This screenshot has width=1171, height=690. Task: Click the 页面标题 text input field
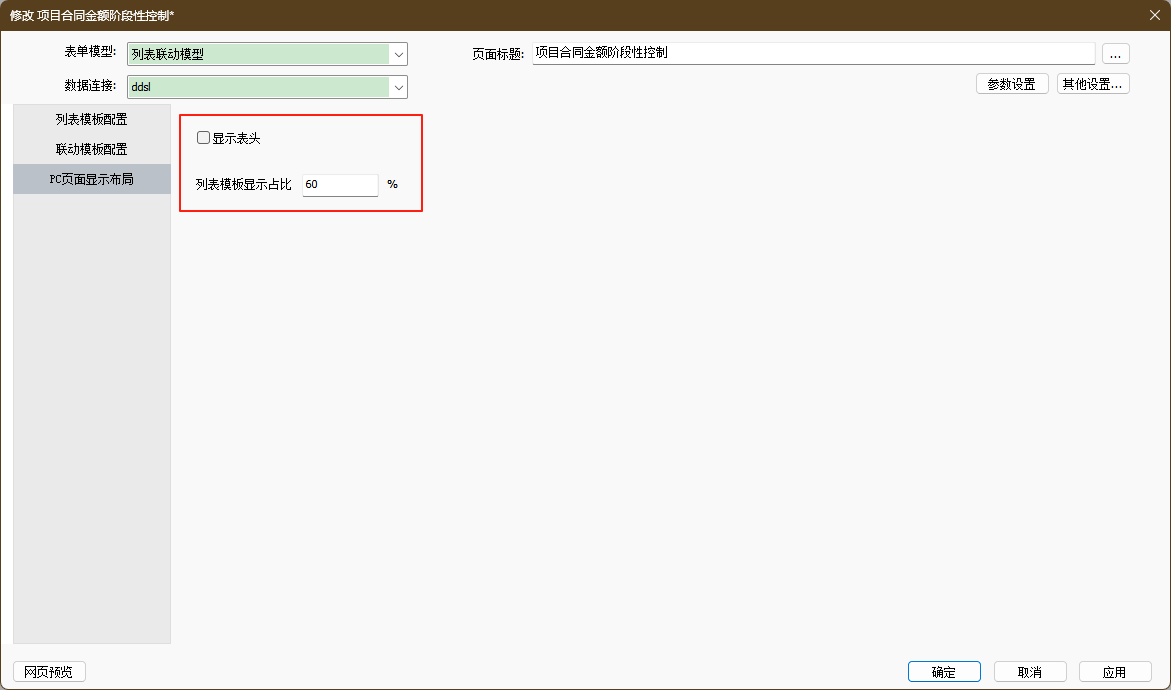812,53
